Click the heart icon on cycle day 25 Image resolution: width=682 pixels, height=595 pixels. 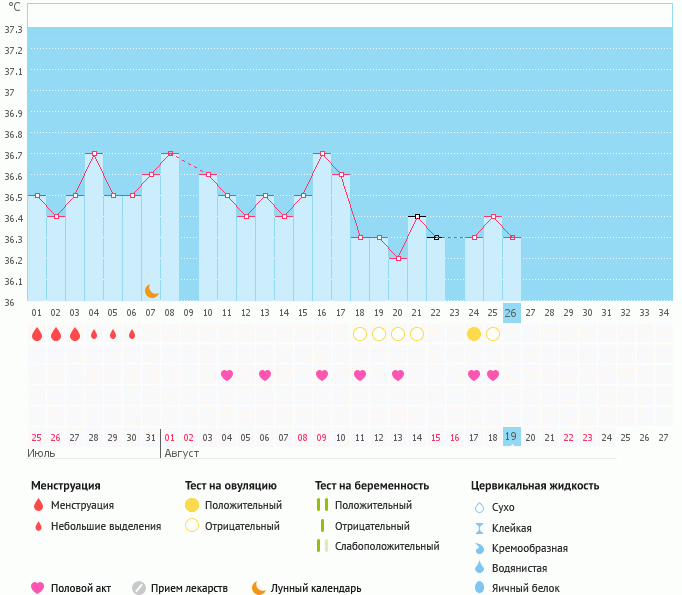click(x=493, y=375)
